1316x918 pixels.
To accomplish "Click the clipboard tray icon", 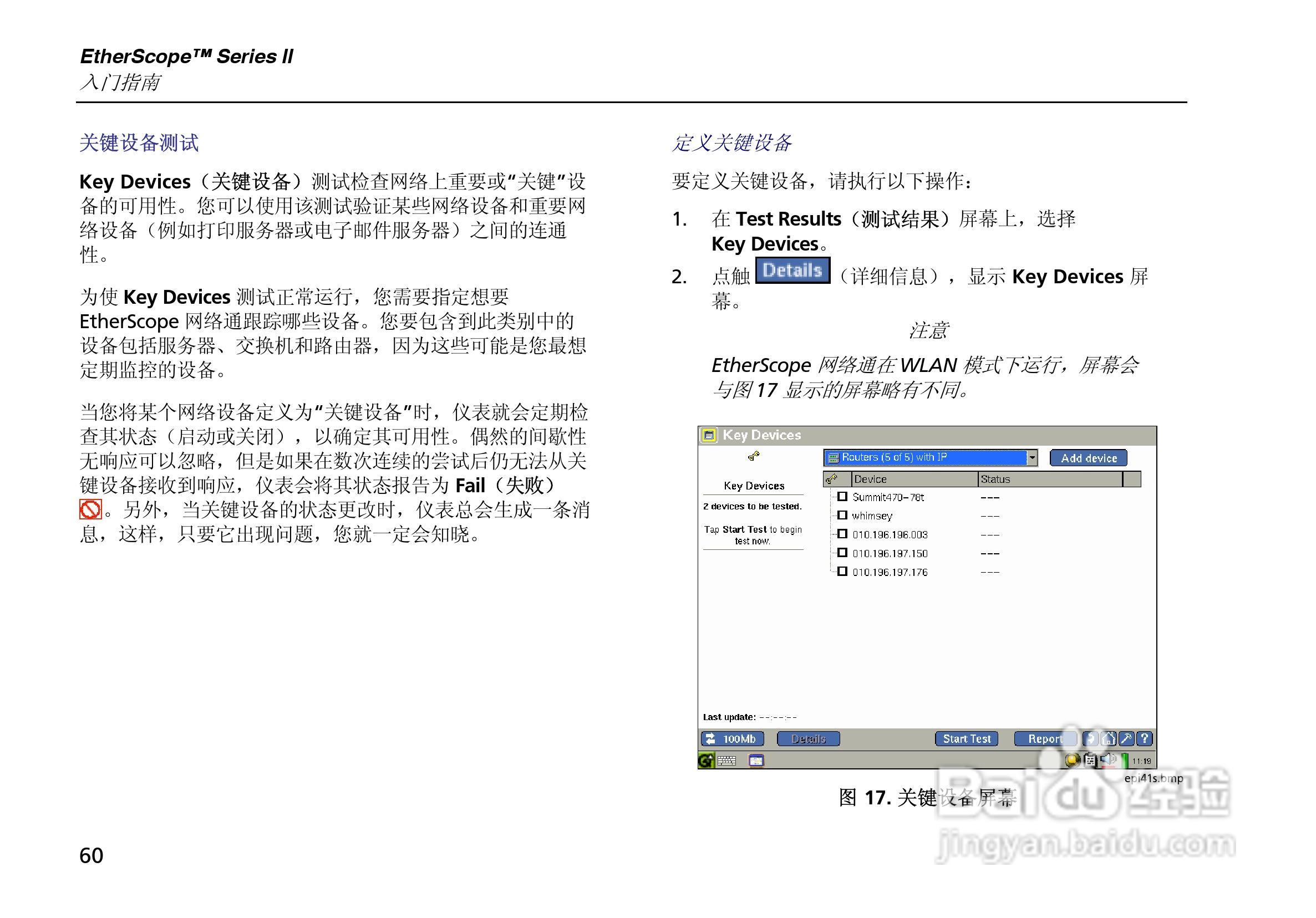I will coord(1091,761).
